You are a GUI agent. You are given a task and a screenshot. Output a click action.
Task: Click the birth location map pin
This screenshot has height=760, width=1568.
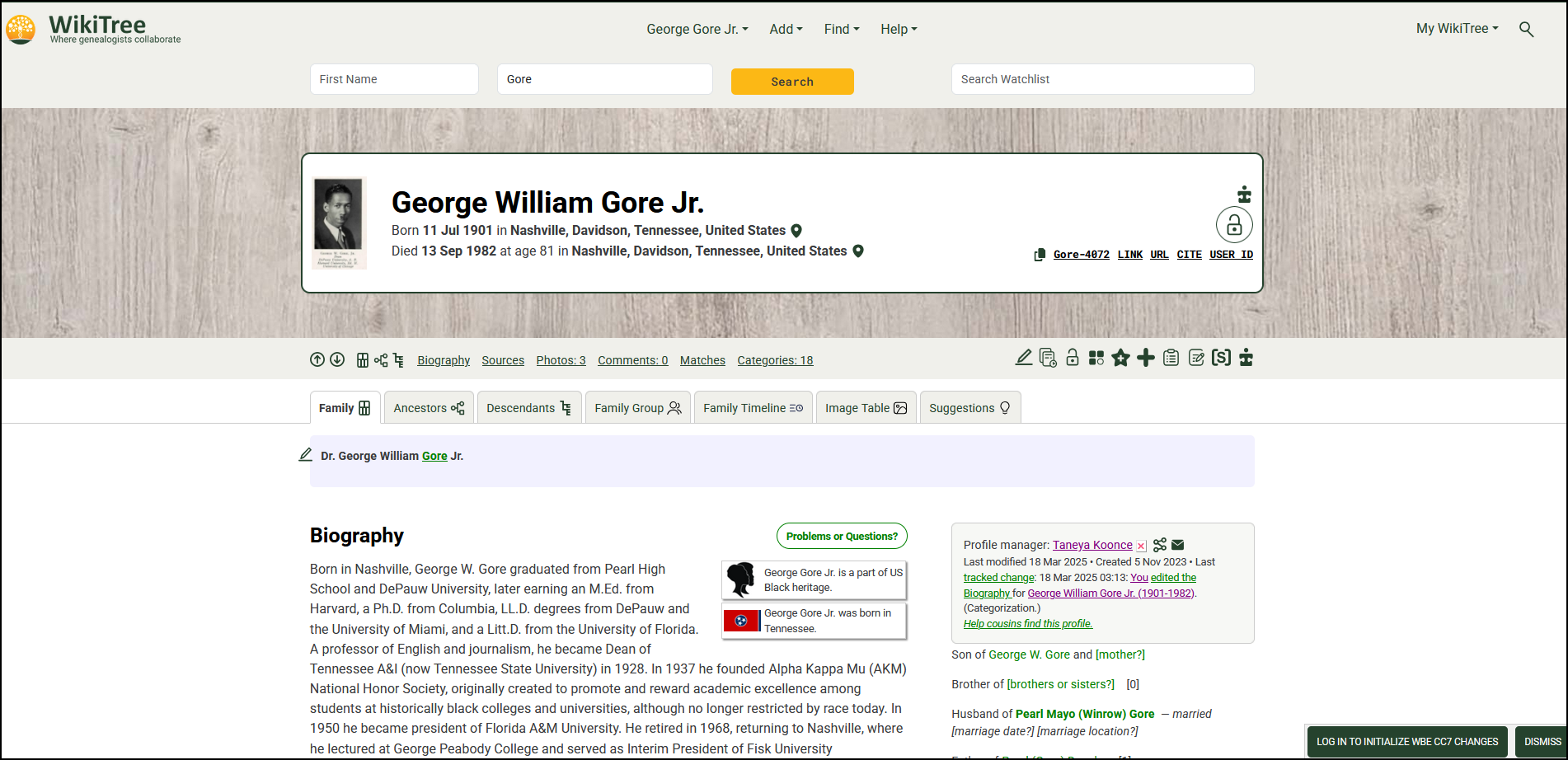pos(796,231)
